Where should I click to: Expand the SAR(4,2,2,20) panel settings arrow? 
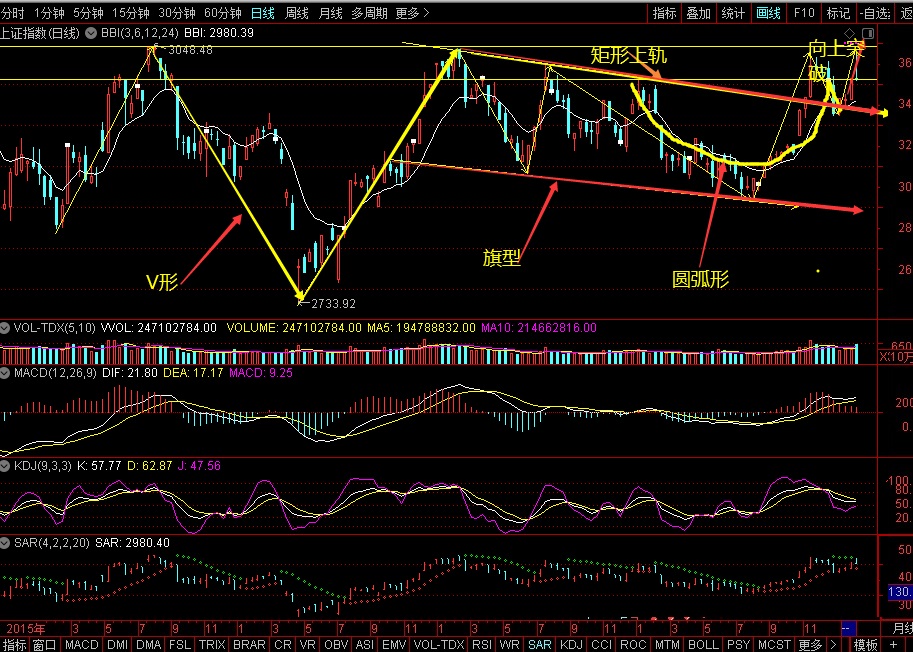(5, 543)
